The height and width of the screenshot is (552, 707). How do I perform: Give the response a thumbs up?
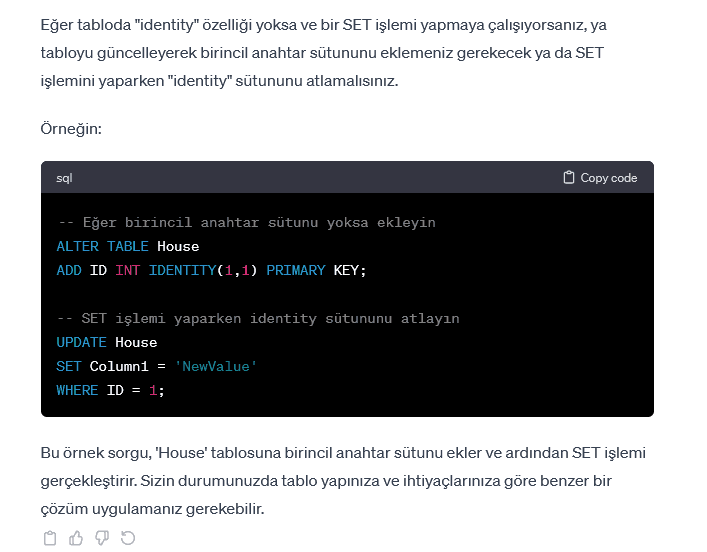pyautogui.click(x=76, y=538)
